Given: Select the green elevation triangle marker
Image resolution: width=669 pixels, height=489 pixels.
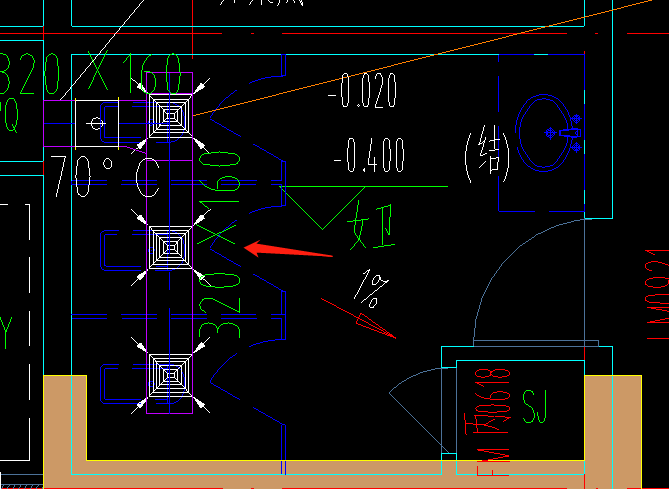Looking at the screenshot, I should (x=323, y=208).
